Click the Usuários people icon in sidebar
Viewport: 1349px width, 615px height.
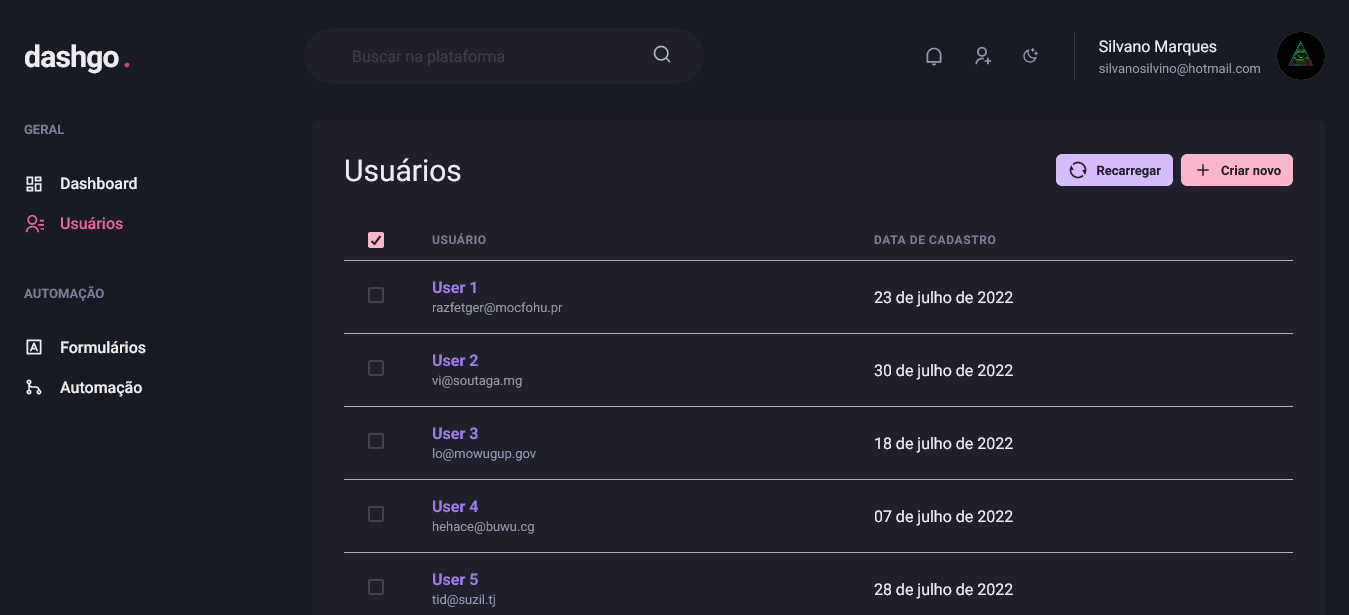34,223
